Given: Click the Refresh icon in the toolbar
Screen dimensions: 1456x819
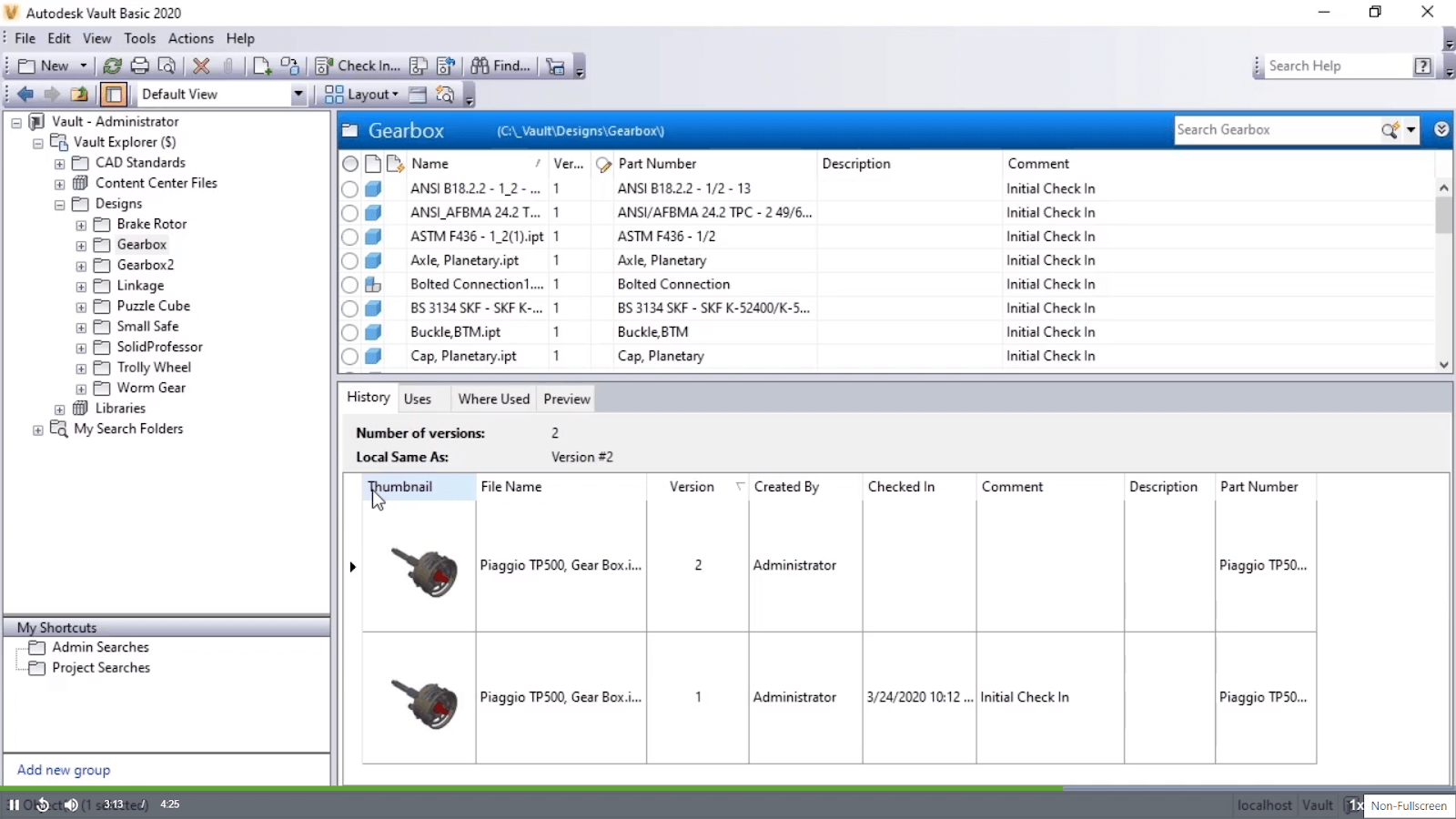Looking at the screenshot, I should 112,66.
